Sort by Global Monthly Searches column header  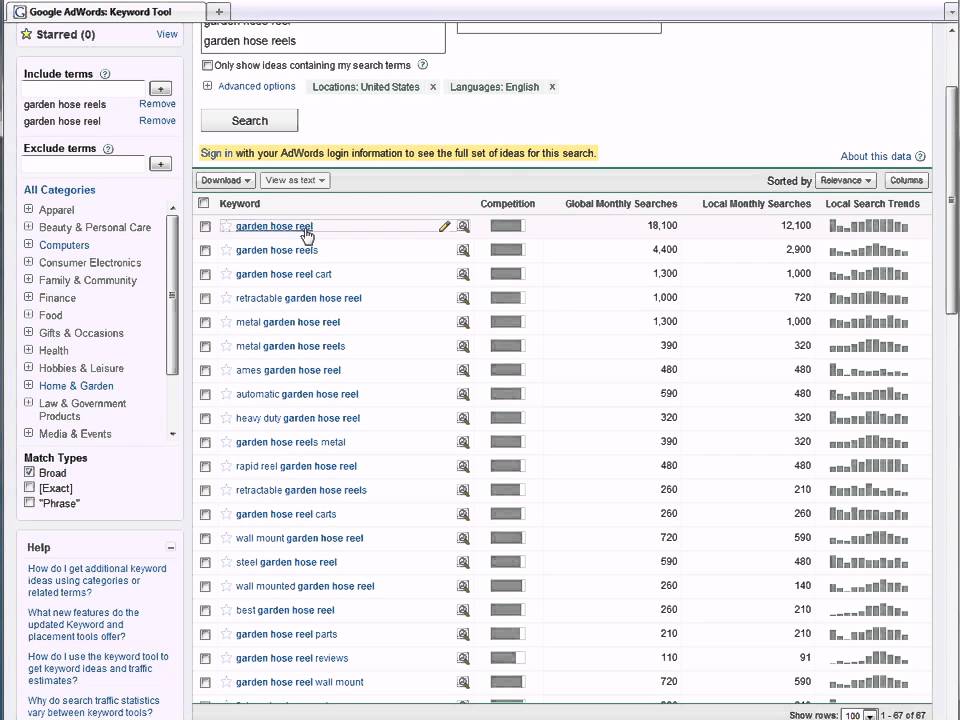(621, 204)
